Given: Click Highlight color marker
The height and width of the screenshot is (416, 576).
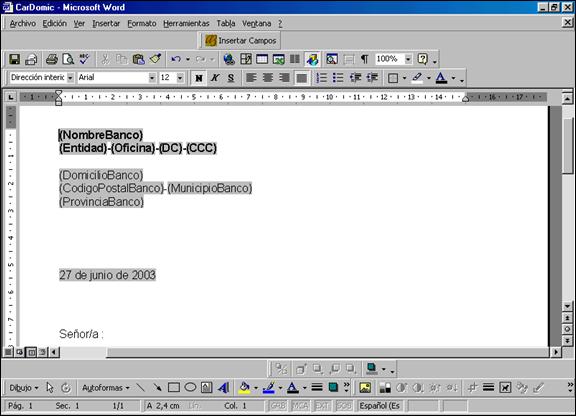Looking at the screenshot, I should coord(417,78).
